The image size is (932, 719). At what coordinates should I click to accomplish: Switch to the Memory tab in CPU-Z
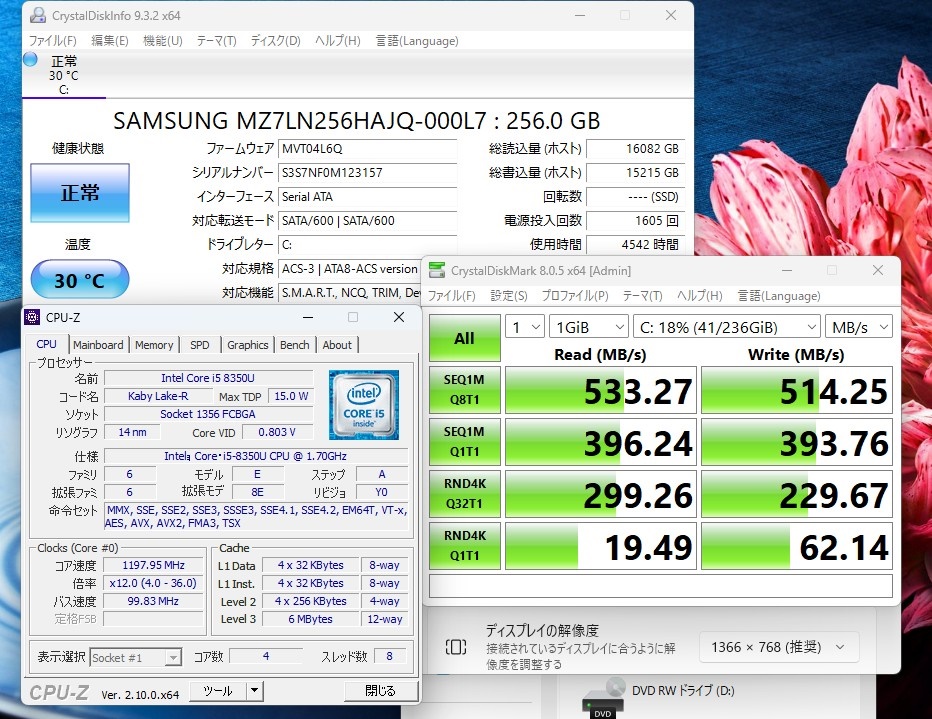click(x=154, y=345)
